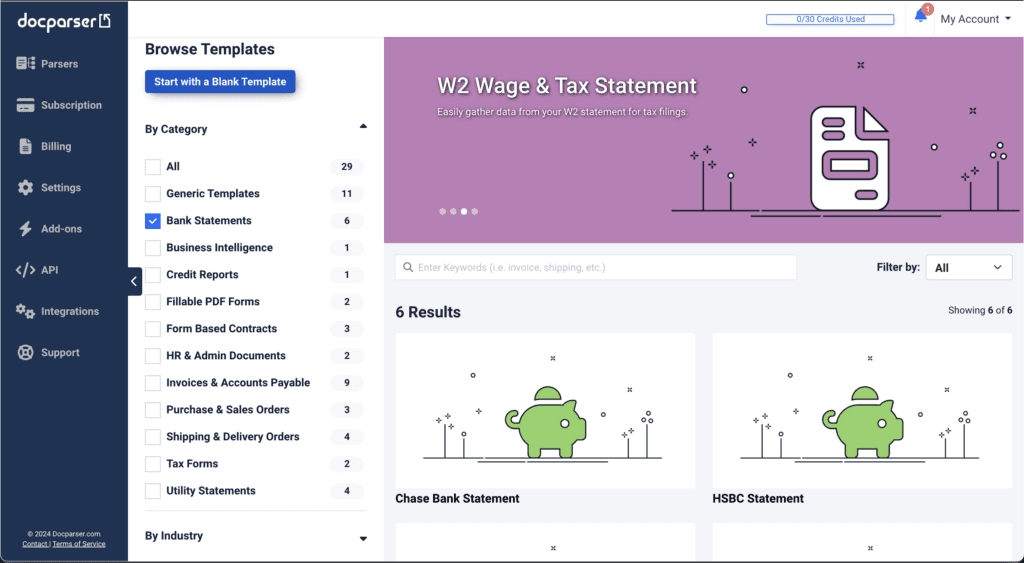1024x563 pixels.
Task: Open the Terms of Service link
Action: click(x=79, y=544)
